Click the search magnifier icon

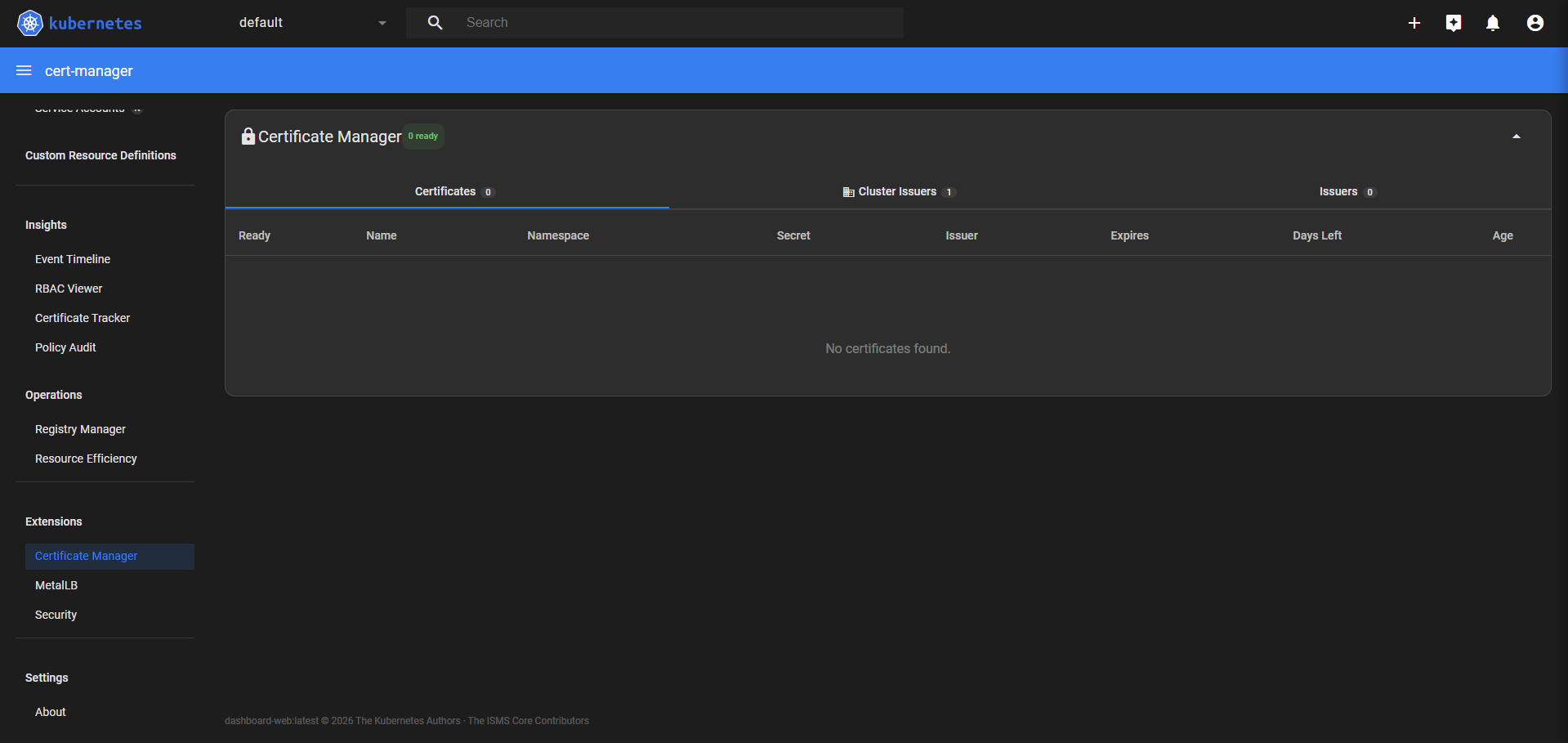(436, 23)
